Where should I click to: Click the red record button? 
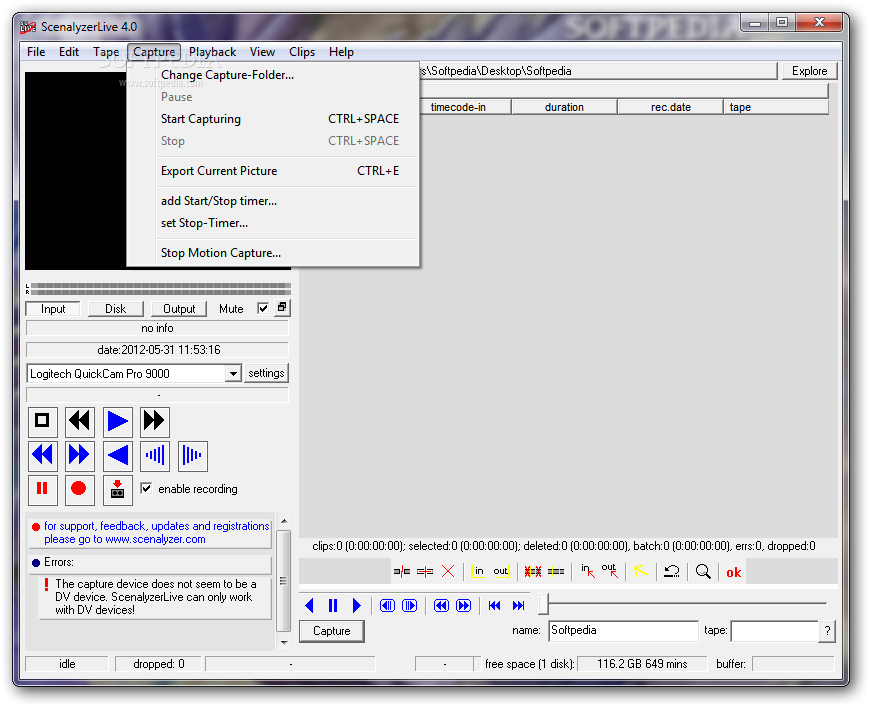coord(80,489)
